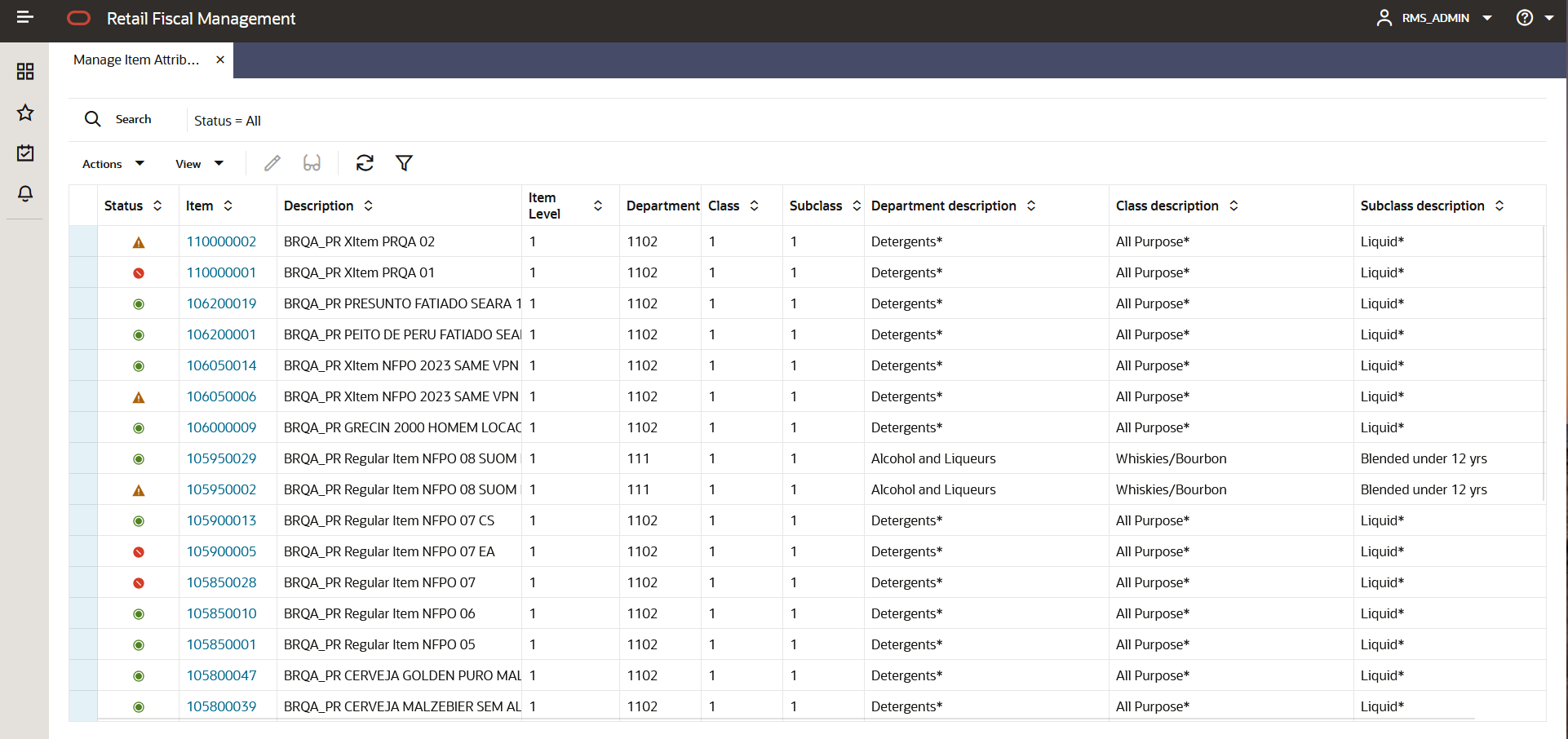Viewport: 1568px width, 739px height.
Task: Expand the View dropdown menu
Action: [199, 164]
